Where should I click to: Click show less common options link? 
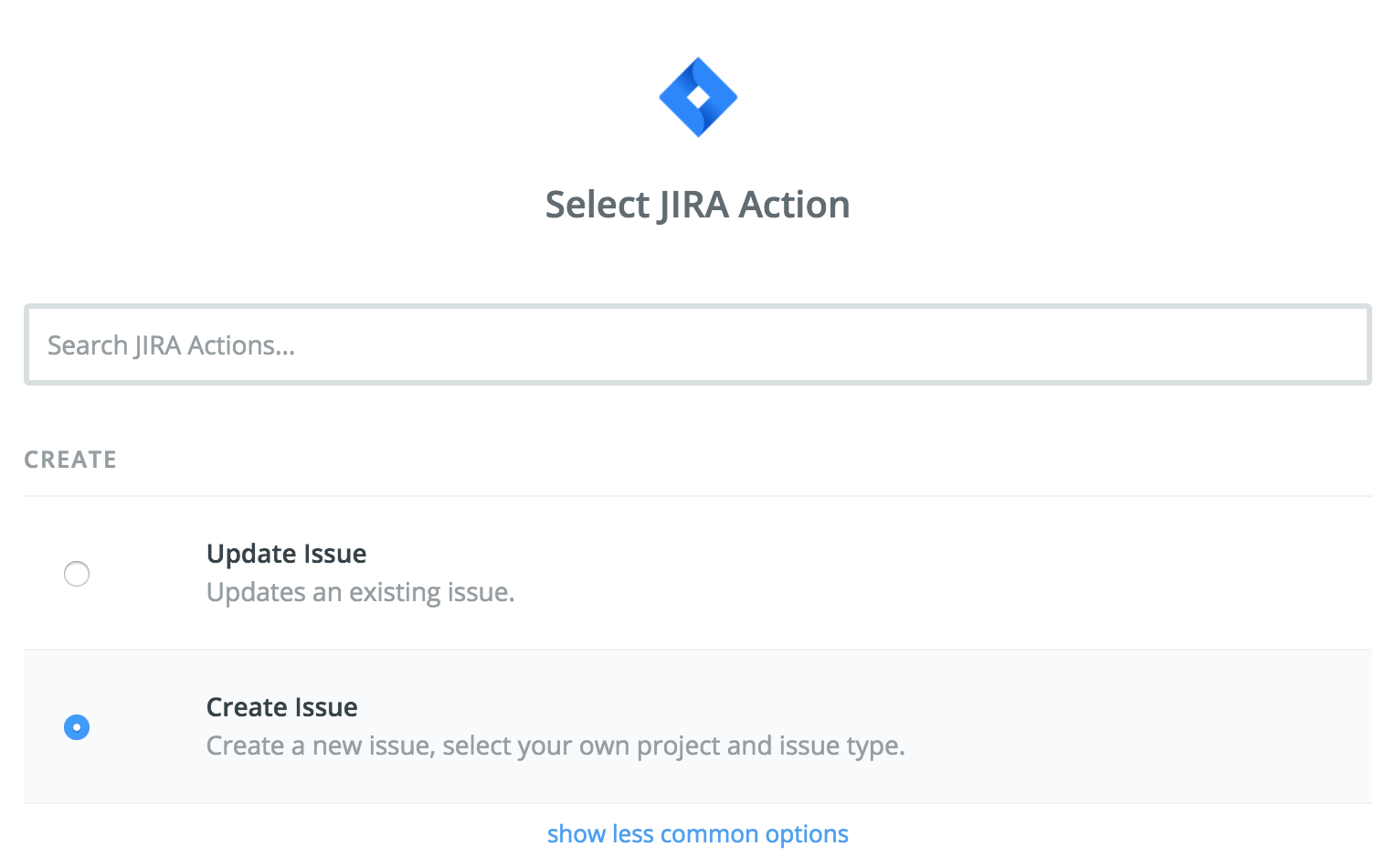[698, 834]
